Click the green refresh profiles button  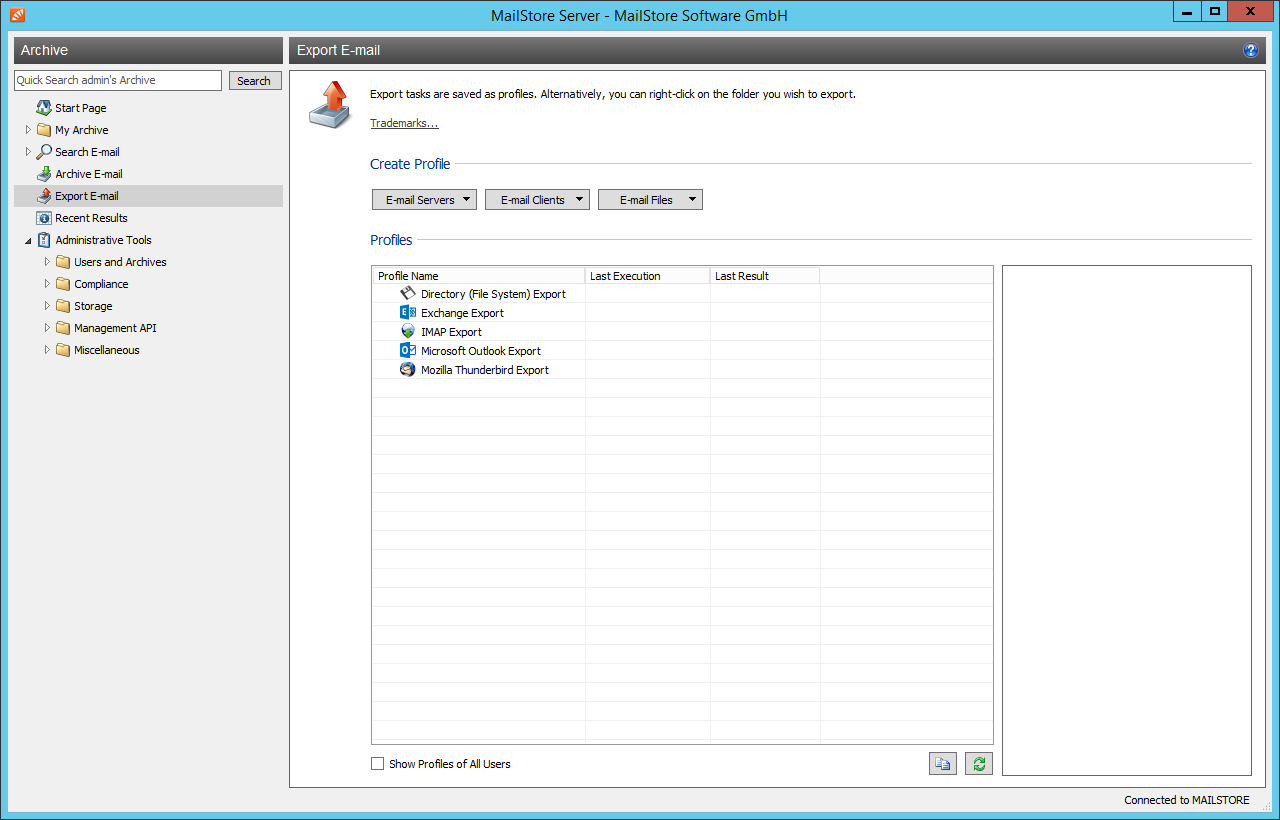click(x=979, y=764)
